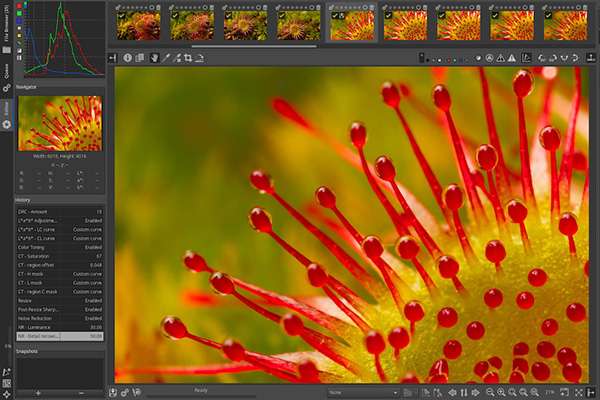Image resolution: width=600 pixels, height=400 pixels.
Task: Open the output profile dropdown showing None
Action: pyautogui.click(x=363, y=393)
